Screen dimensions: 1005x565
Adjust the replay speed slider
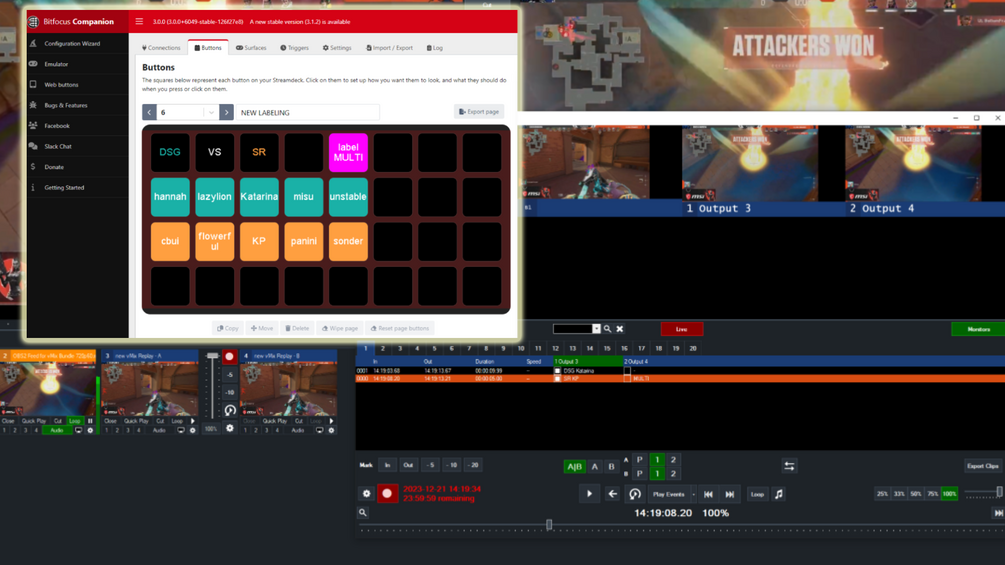click(999, 492)
